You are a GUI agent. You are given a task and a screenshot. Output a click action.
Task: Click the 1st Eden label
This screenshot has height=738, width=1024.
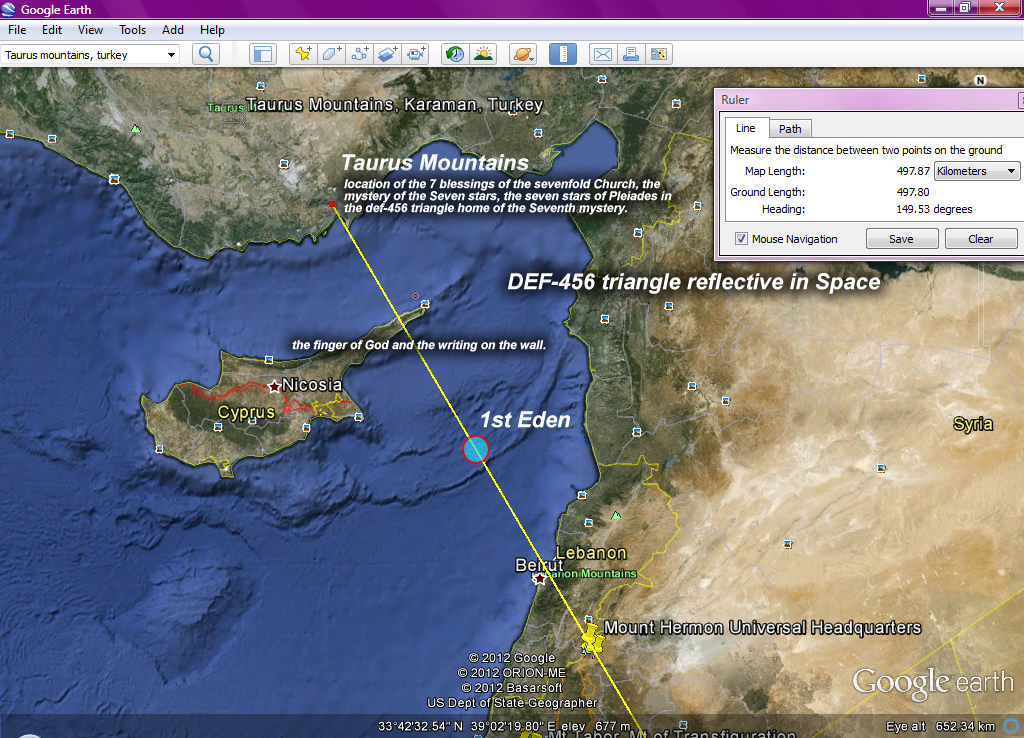[526, 420]
